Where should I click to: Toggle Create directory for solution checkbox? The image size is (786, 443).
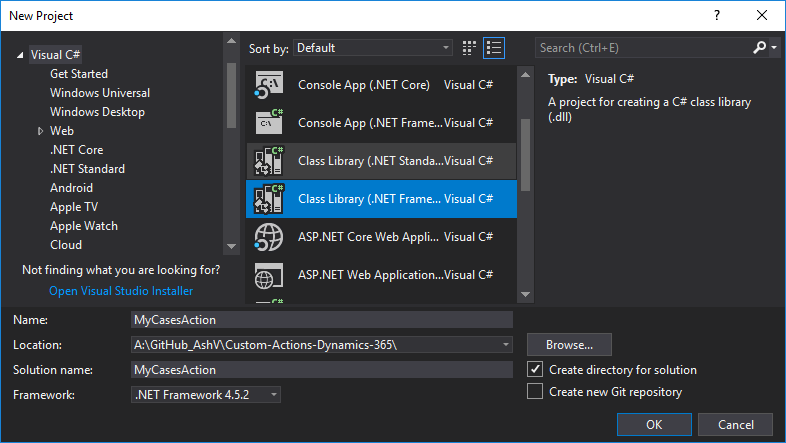pos(535,369)
